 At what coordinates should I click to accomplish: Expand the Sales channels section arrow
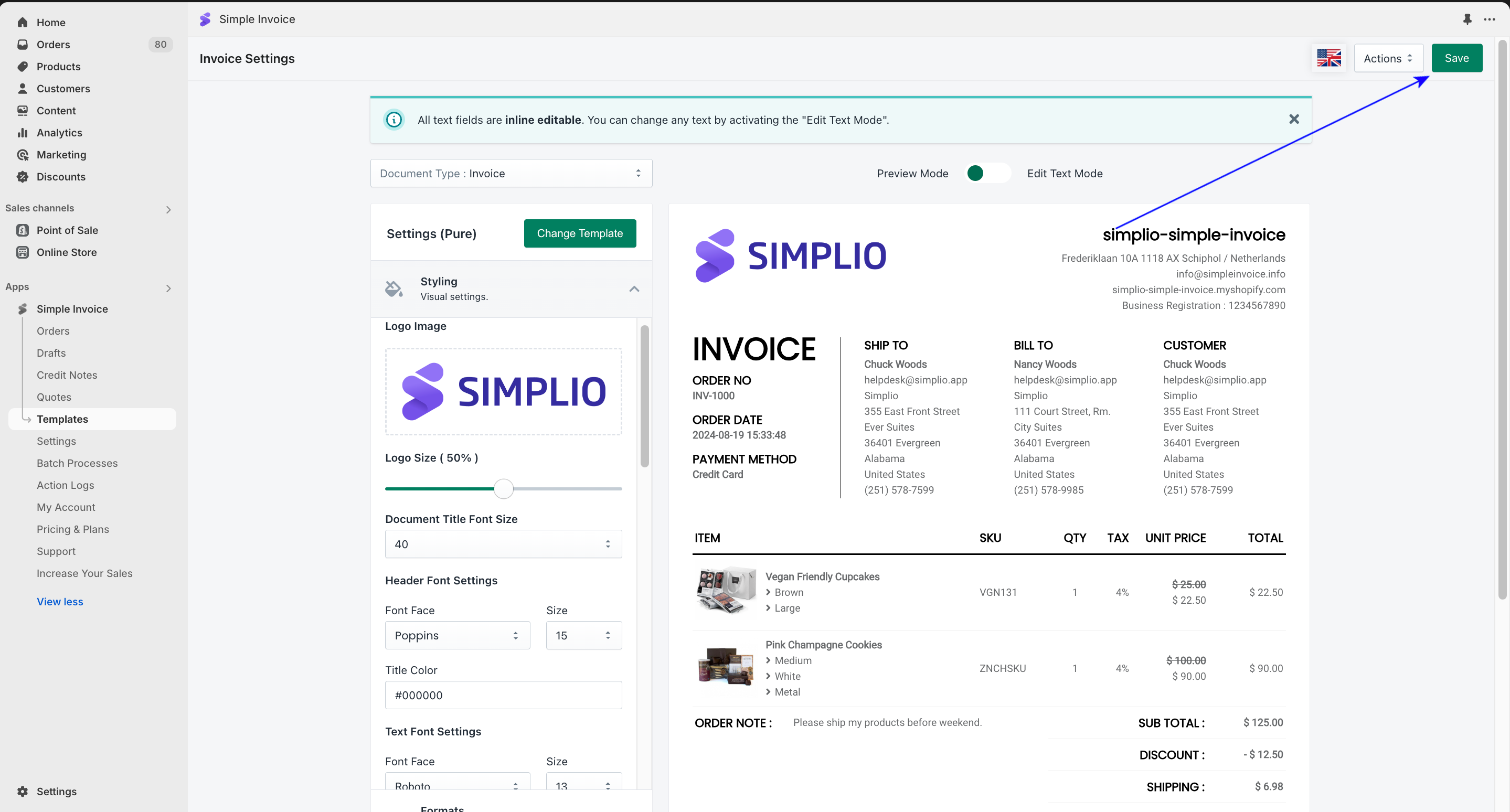(x=168, y=209)
